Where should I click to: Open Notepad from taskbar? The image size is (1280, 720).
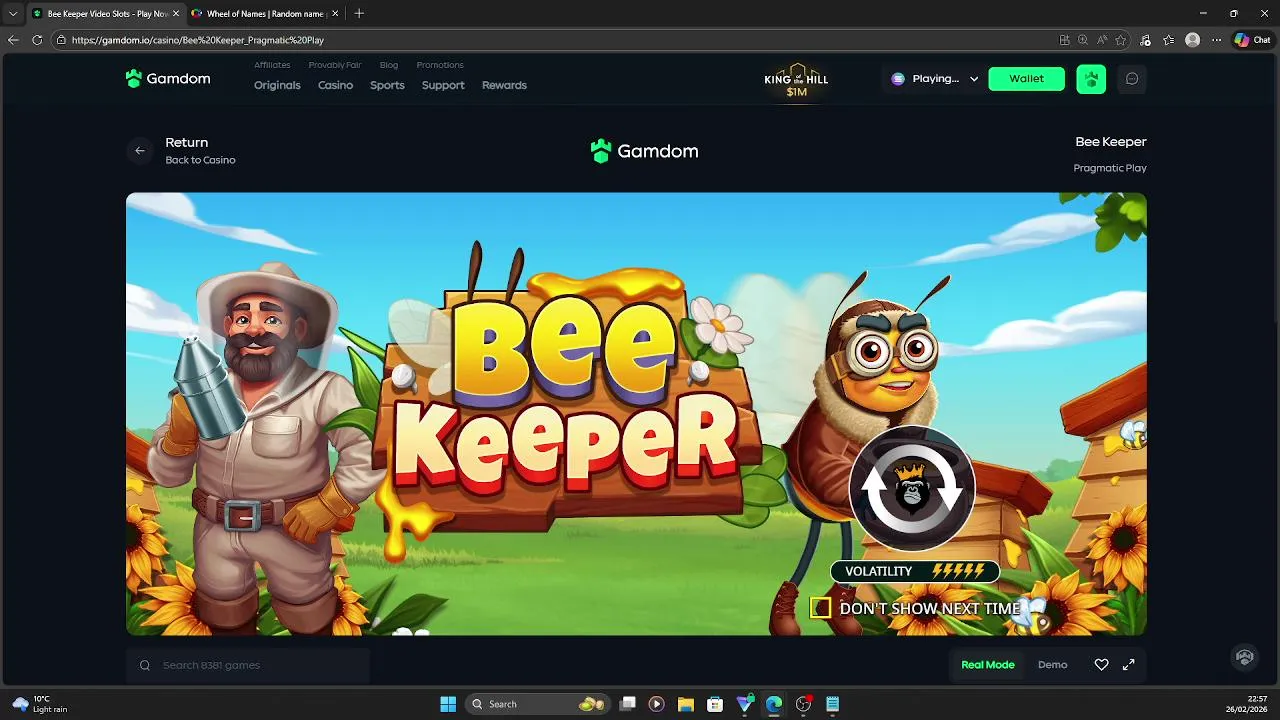pyautogui.click(x=833, y=704)
